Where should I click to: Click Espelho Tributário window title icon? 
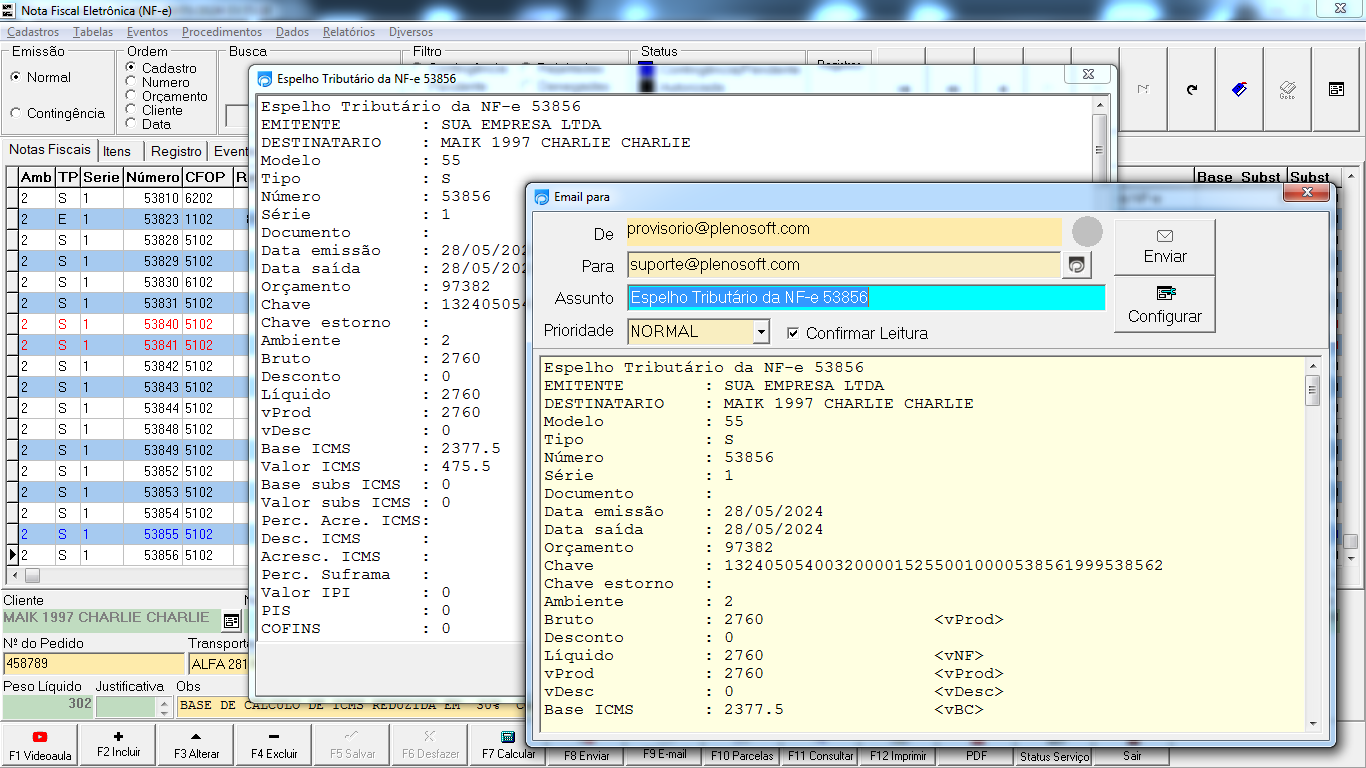pyautogui.click(x=265, y=78)
